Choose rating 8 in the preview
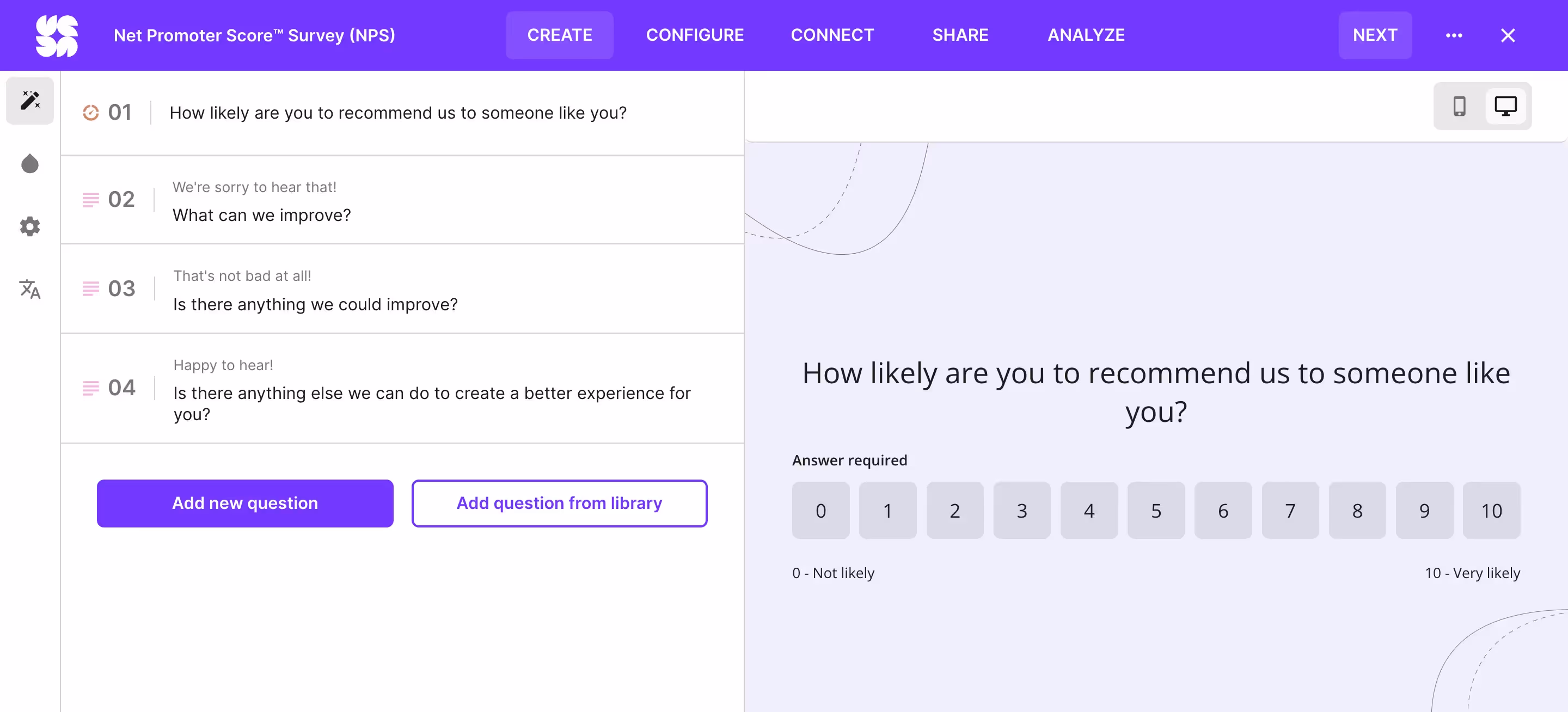This screenshot has width=1568, height=712. click(1357, 510)
